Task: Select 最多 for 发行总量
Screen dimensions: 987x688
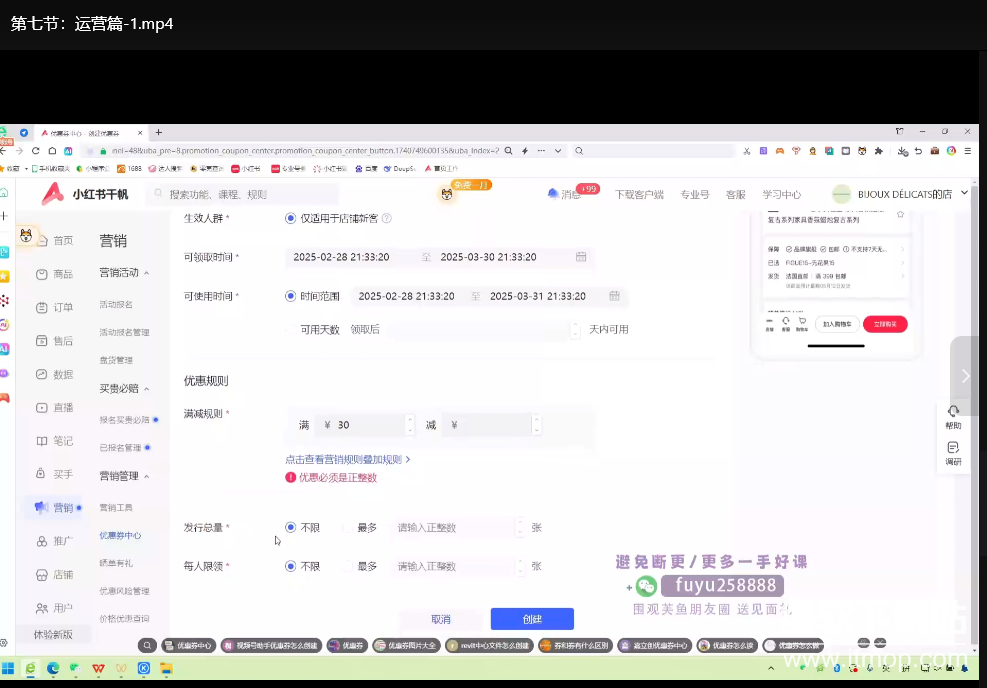Action: tap(348, 527)
